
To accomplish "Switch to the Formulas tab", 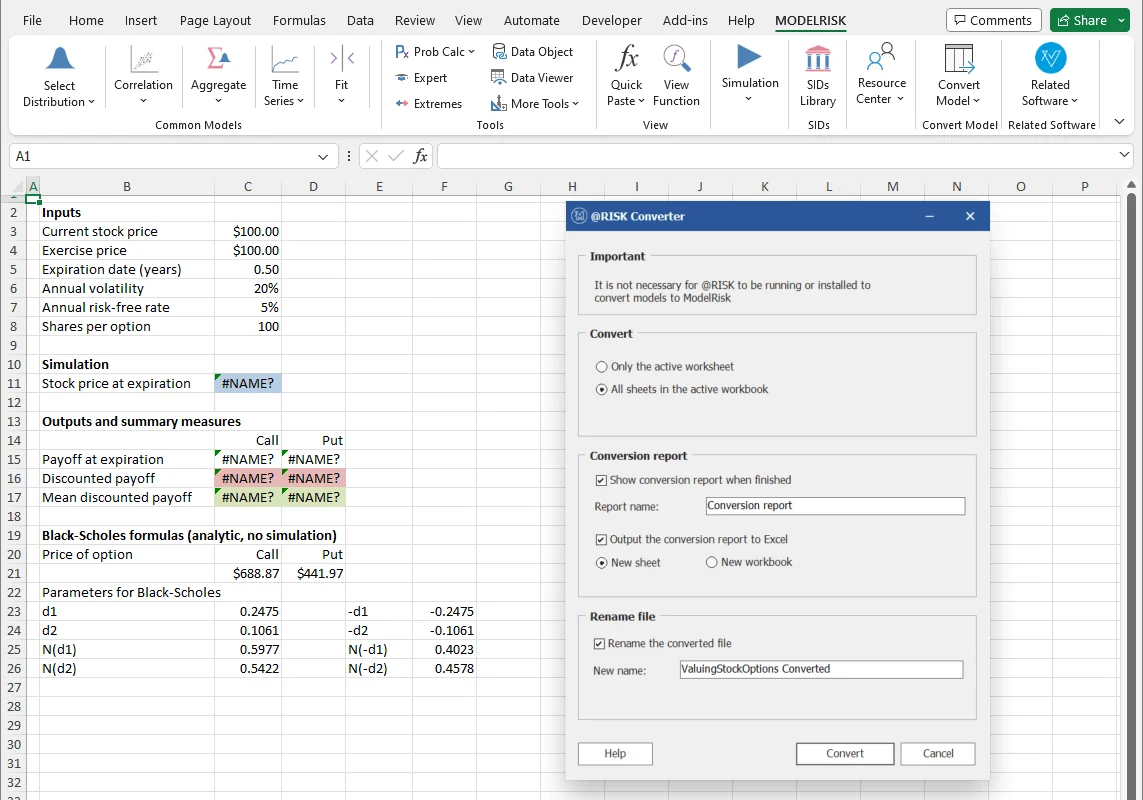I will pyautogui.click(x=299, y=20).
